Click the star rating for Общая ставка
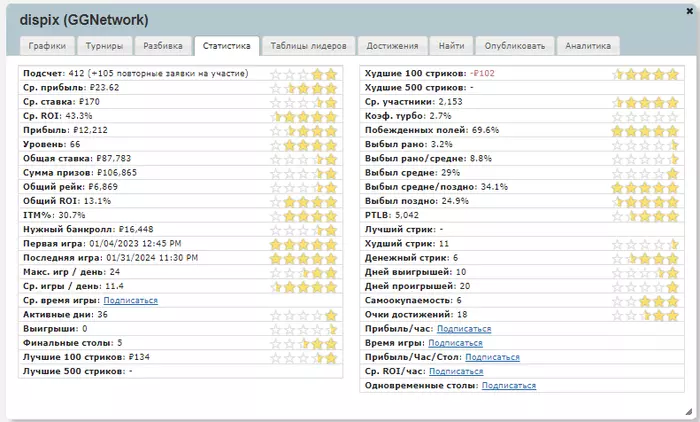 pos(303,159)
